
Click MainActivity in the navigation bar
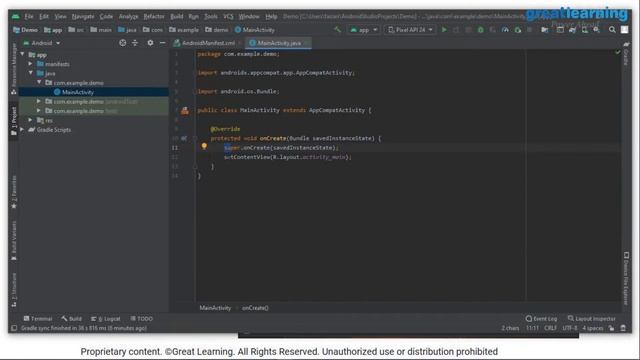click(255, 30)
